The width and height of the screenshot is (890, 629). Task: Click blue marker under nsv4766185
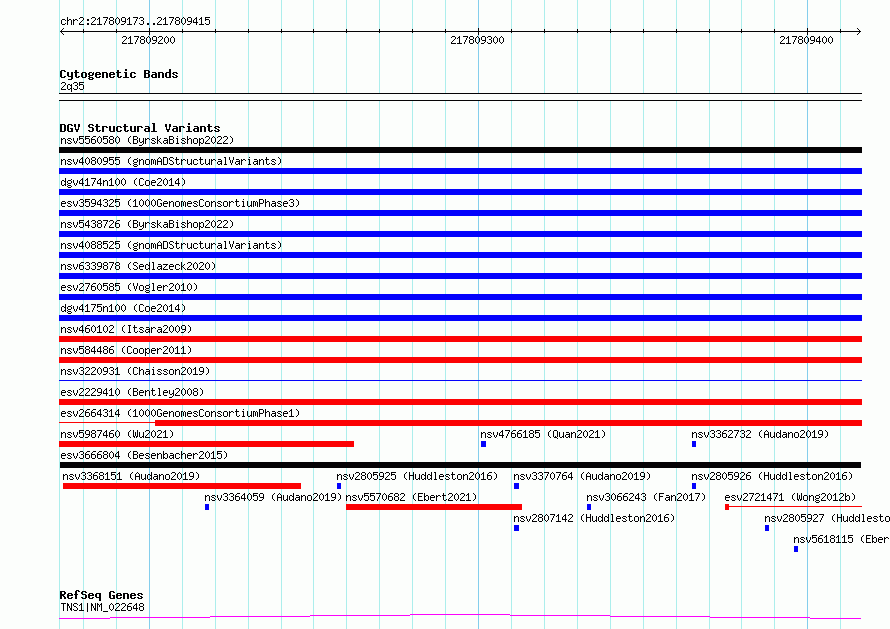[x=484, y=444]
